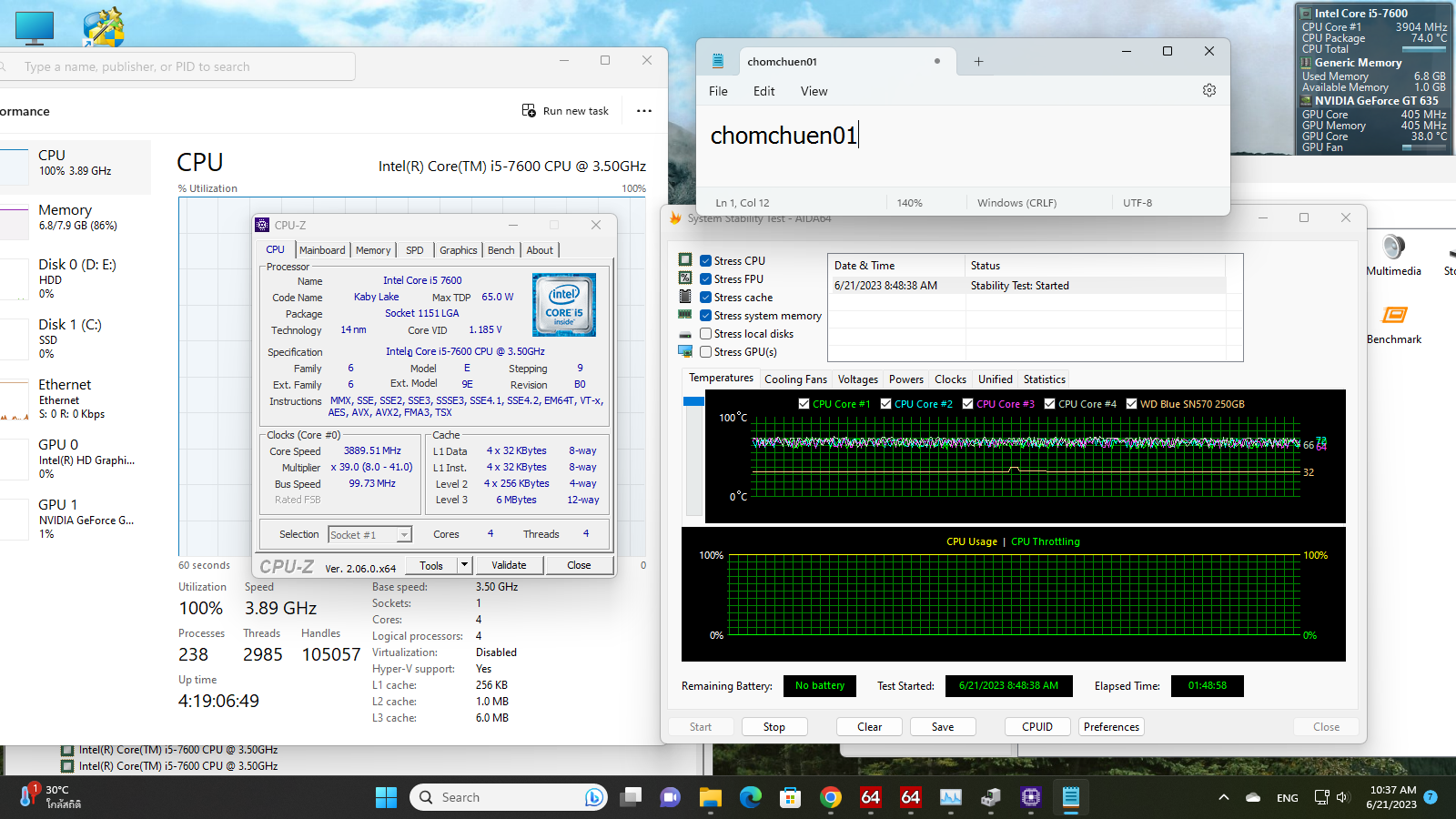Image resolution: width=1456 pixels, height=819 pixels.
Task: Open the Cooling Fans tab
Action: point(795,379)
